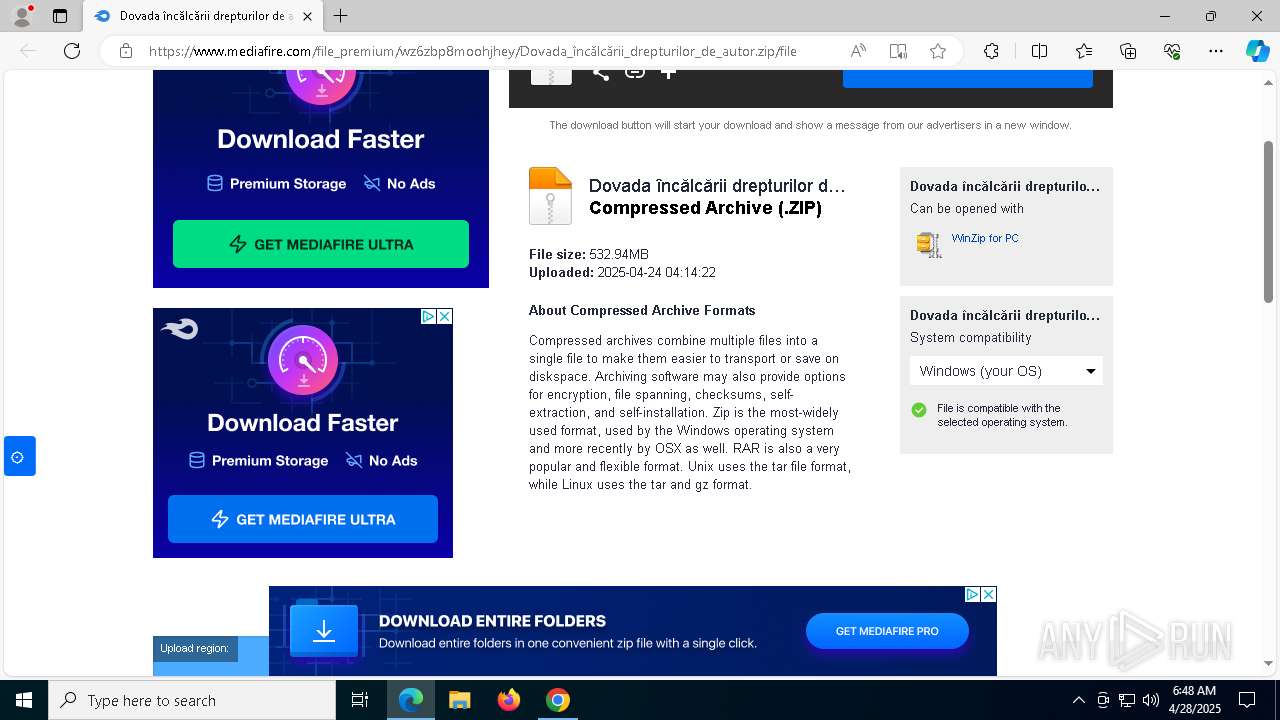
Task: Click the floating blue widget button
Action: pyautogui.click(x=20, y=456)
